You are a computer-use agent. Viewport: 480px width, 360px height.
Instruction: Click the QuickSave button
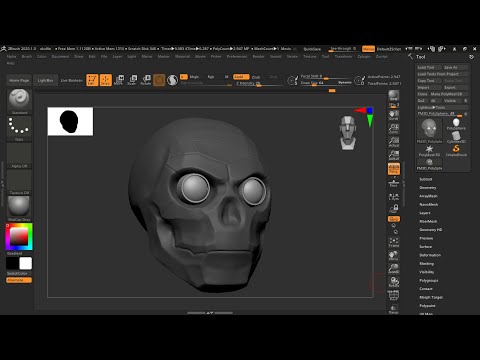[x=312, y=49]
